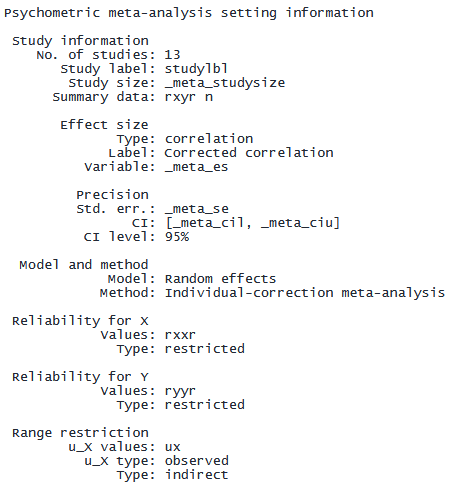Select the study label value studylbl
This screenshot has width=462, height=483.
tap(196, 69)
